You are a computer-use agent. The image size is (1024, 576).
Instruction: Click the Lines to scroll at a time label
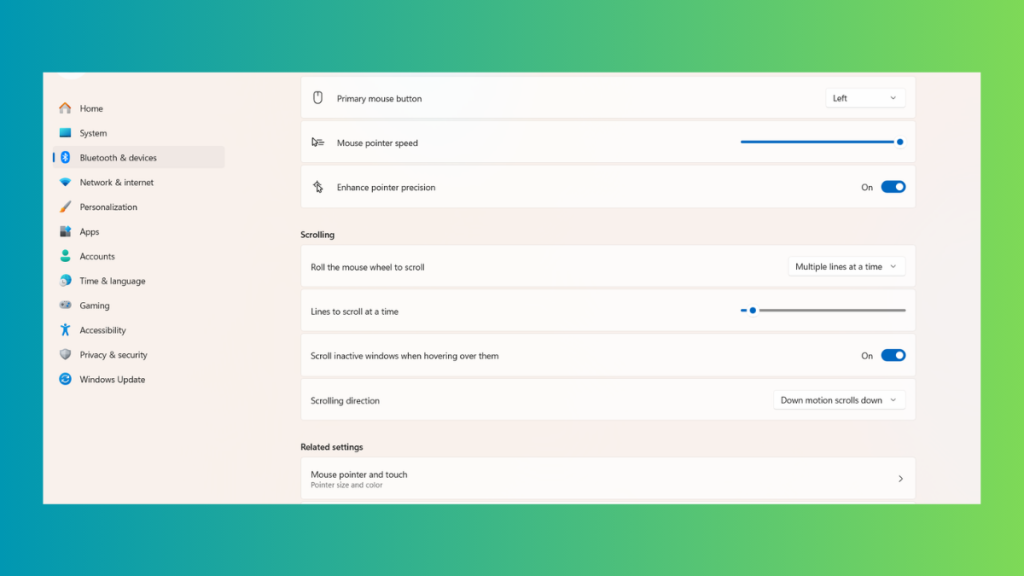point(355,312)
